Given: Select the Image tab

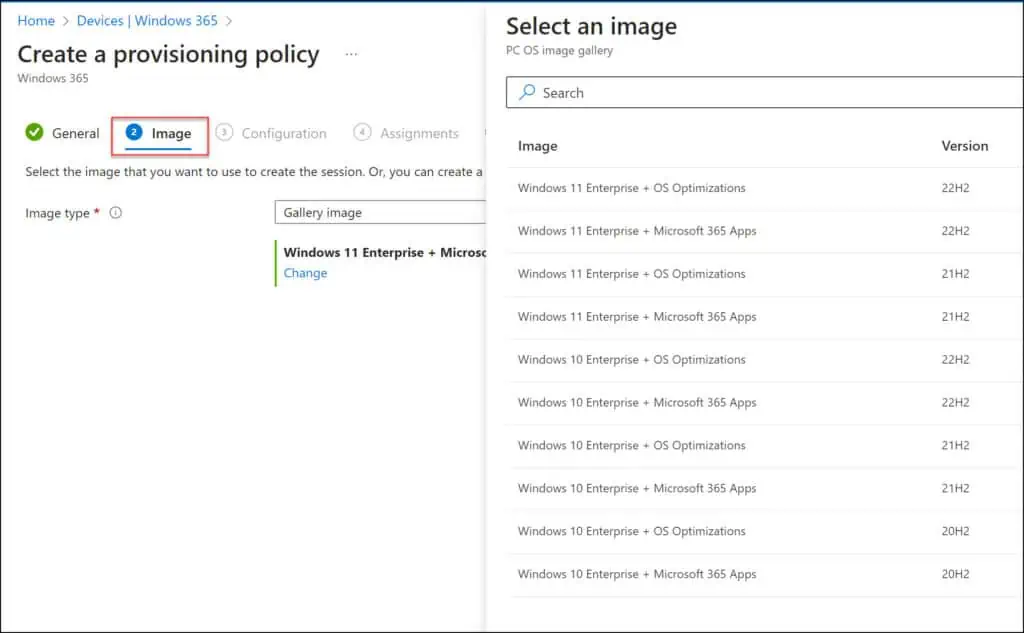Looking at the screenshot, I should [x=159, y=134].
